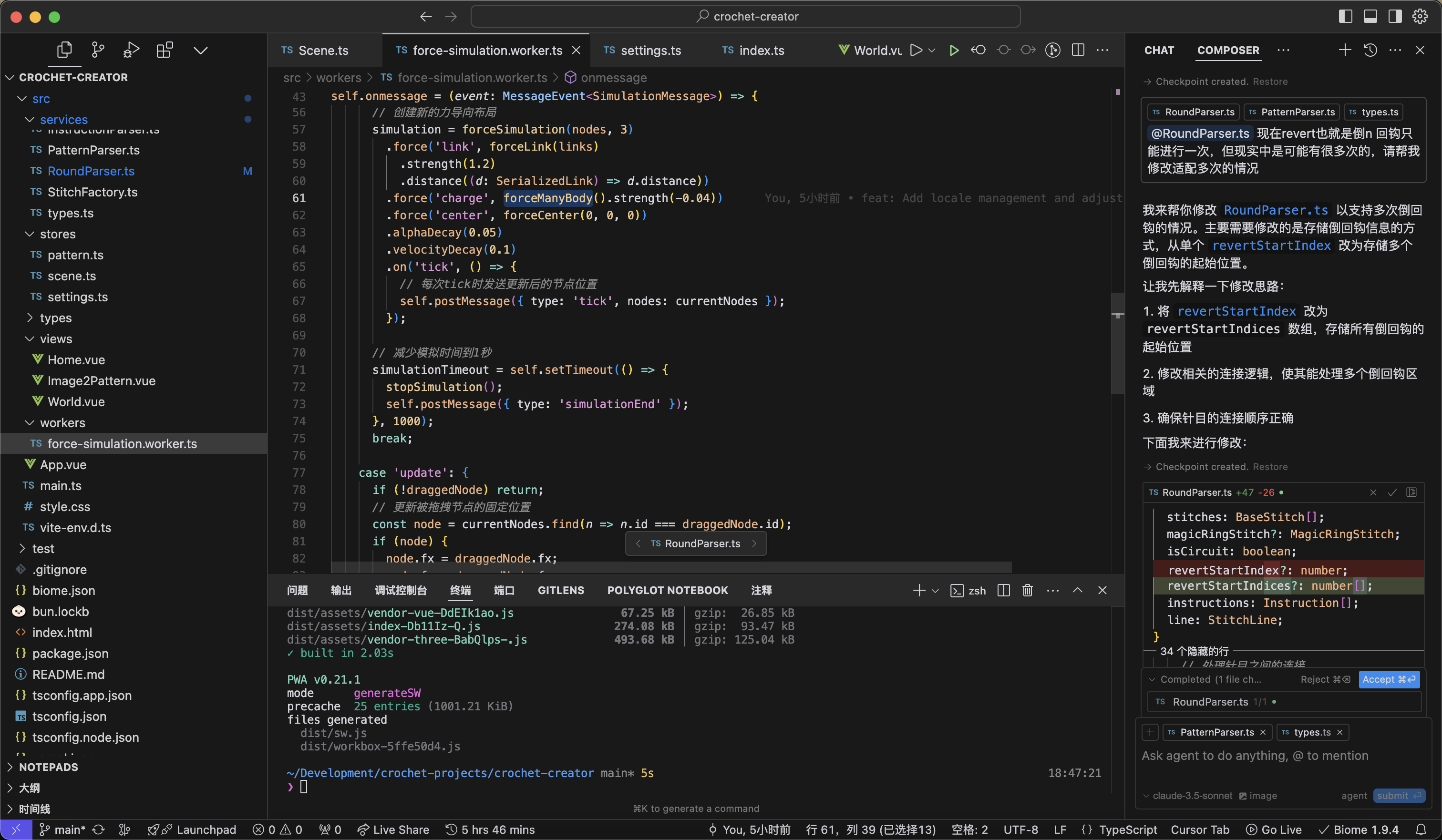Open Live Share from status bar
This screenshot has width=1442, height=840.
coord(393,829)
